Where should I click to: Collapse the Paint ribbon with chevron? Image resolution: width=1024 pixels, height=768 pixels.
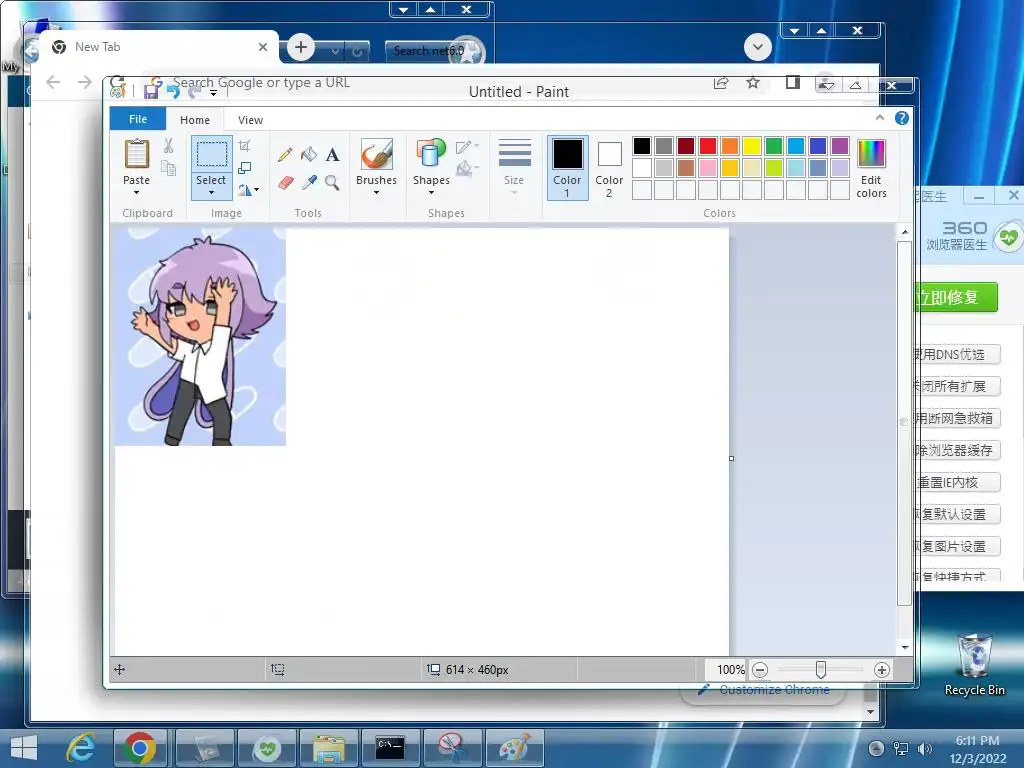point(880,118)
